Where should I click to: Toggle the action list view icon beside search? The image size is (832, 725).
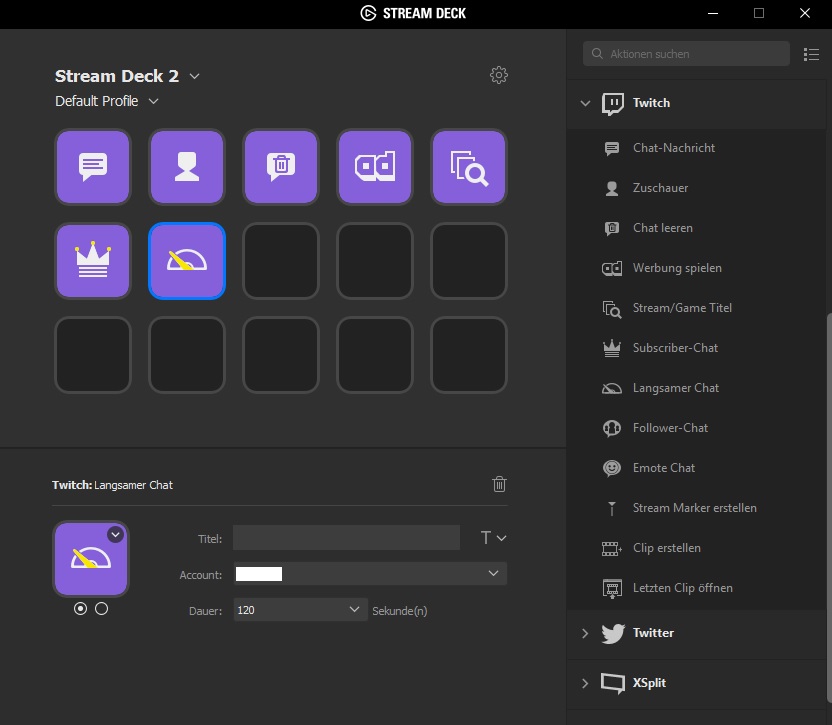tap(811, 54)
